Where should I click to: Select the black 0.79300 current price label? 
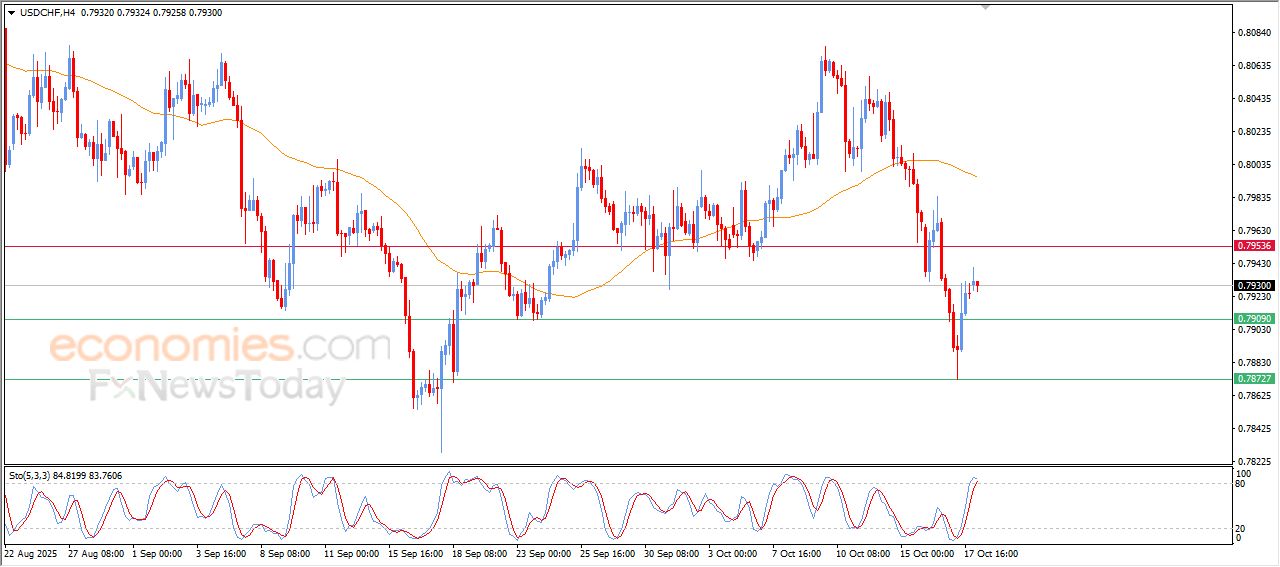pos(1253,286)
